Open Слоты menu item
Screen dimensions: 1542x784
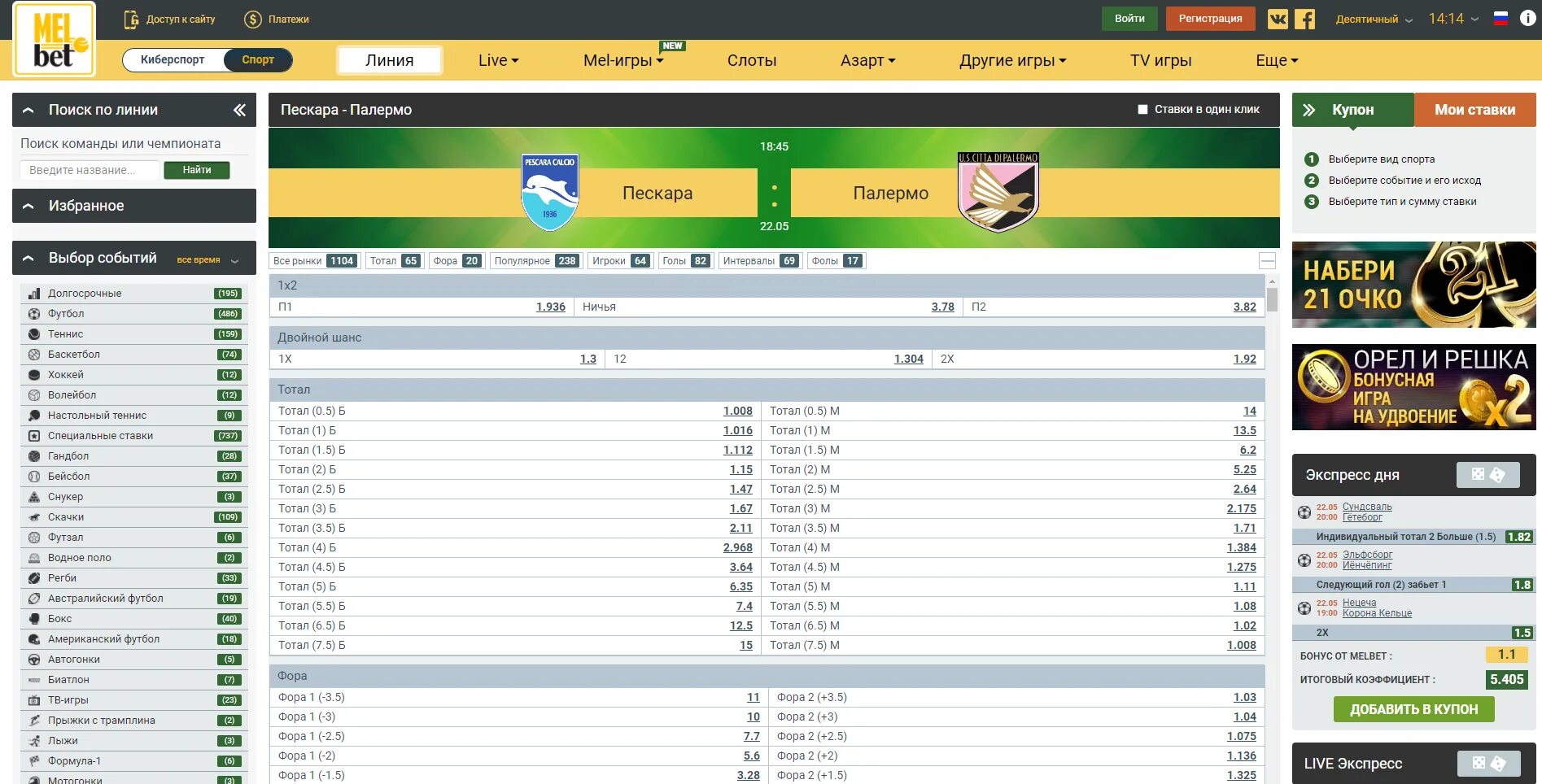(752, 60)
